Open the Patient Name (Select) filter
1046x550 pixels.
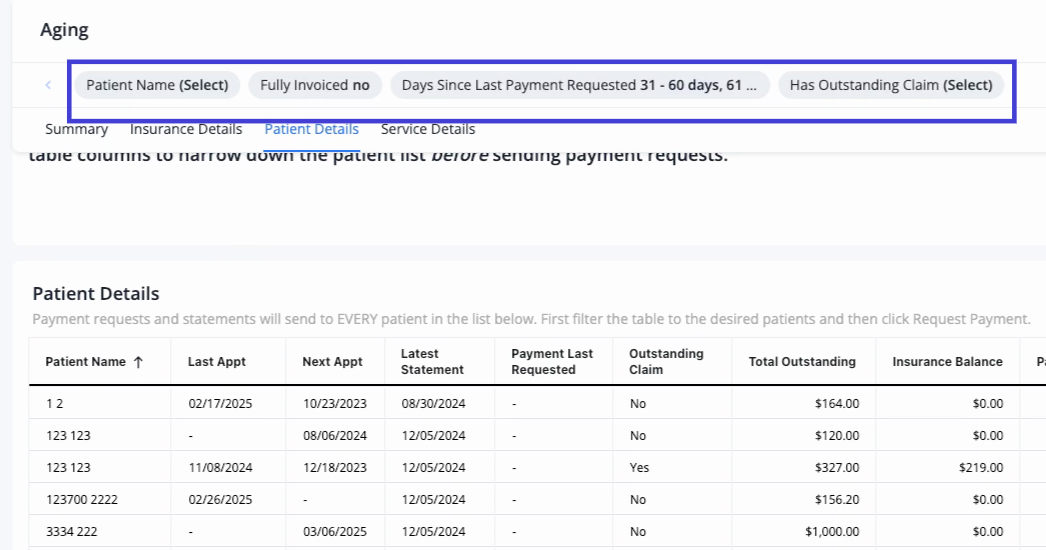click(157, 85)
